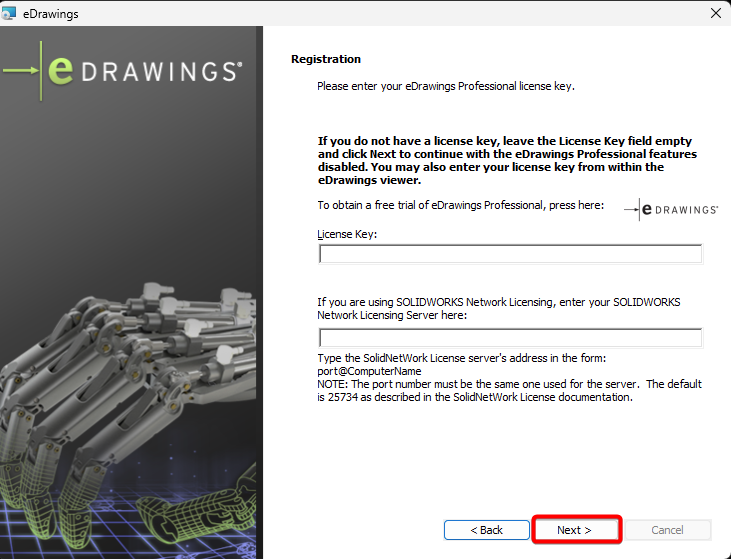Screen dimensions: 731x559
Task: Focus the SOLIDWORKS Network Licensing Server field
Action: 510,338
